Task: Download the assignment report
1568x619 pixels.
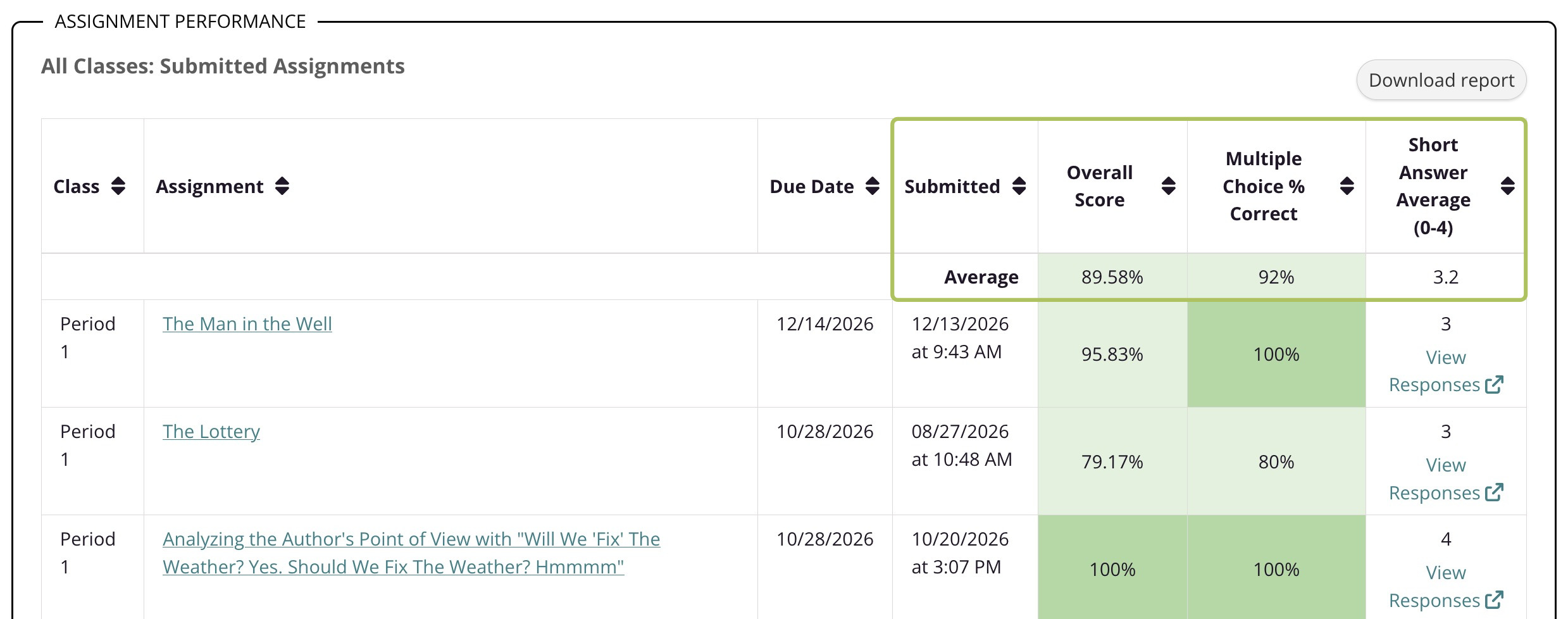Action: (1441, 80)
